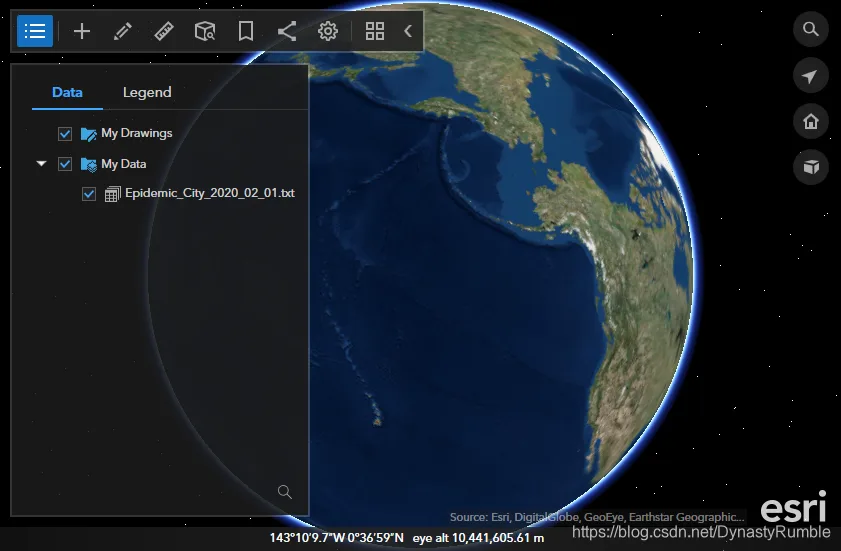841x551 pixels.
Task: Switch to the Legend tab
Action: 147,92
